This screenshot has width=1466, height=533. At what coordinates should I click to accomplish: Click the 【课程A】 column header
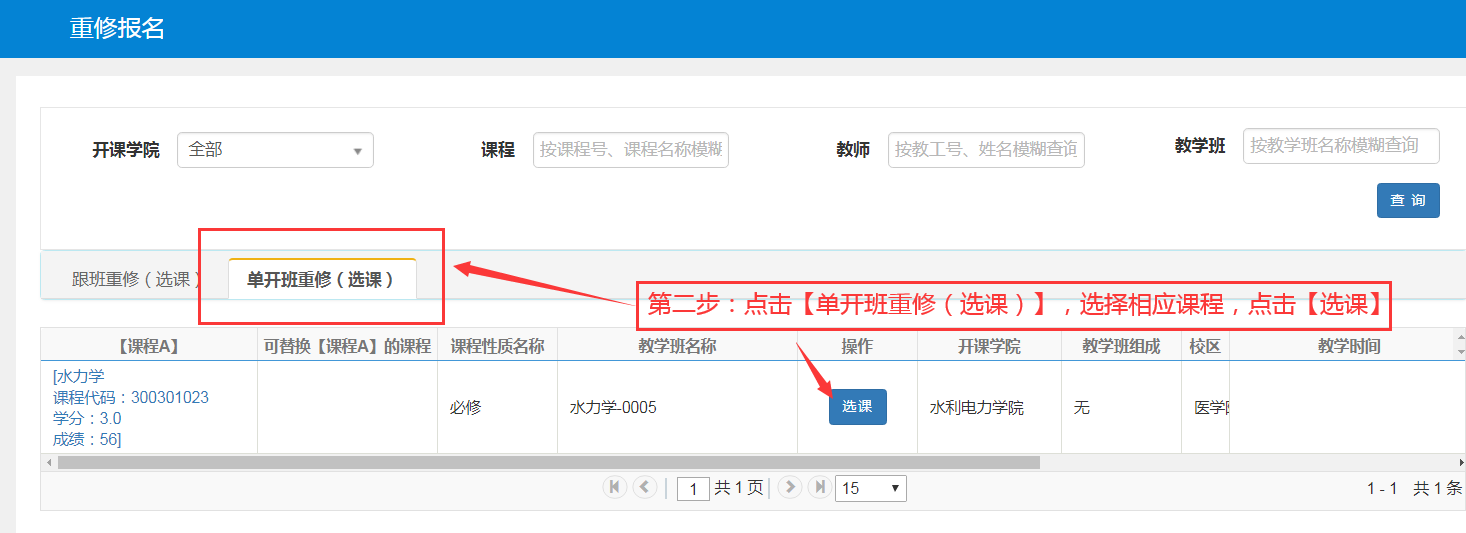tap(149, 347)
